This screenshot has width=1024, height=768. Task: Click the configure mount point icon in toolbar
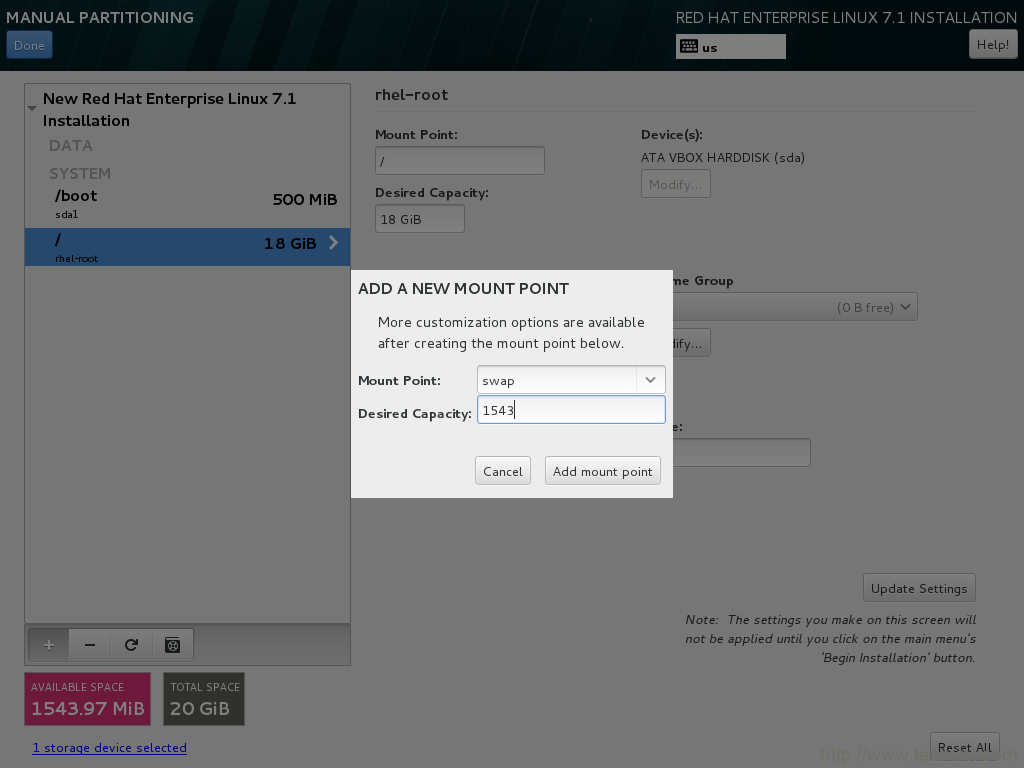tap(172, 645)
